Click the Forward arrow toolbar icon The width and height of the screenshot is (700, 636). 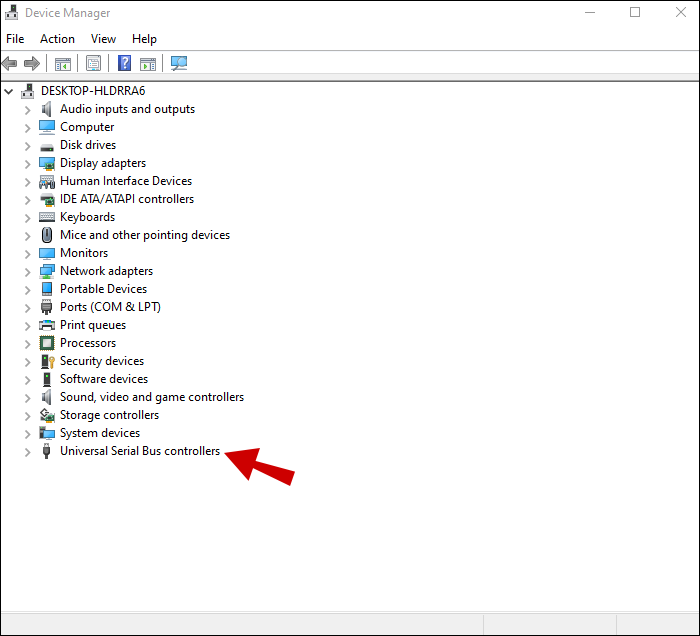click(32, 63)
